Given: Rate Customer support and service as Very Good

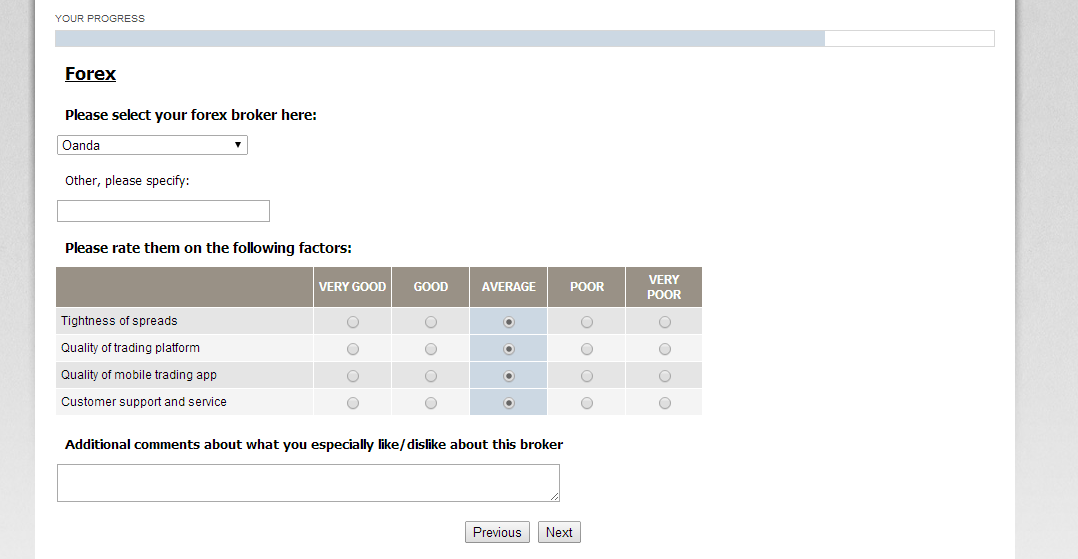Looking at the screenshot, I should [353, 403].
